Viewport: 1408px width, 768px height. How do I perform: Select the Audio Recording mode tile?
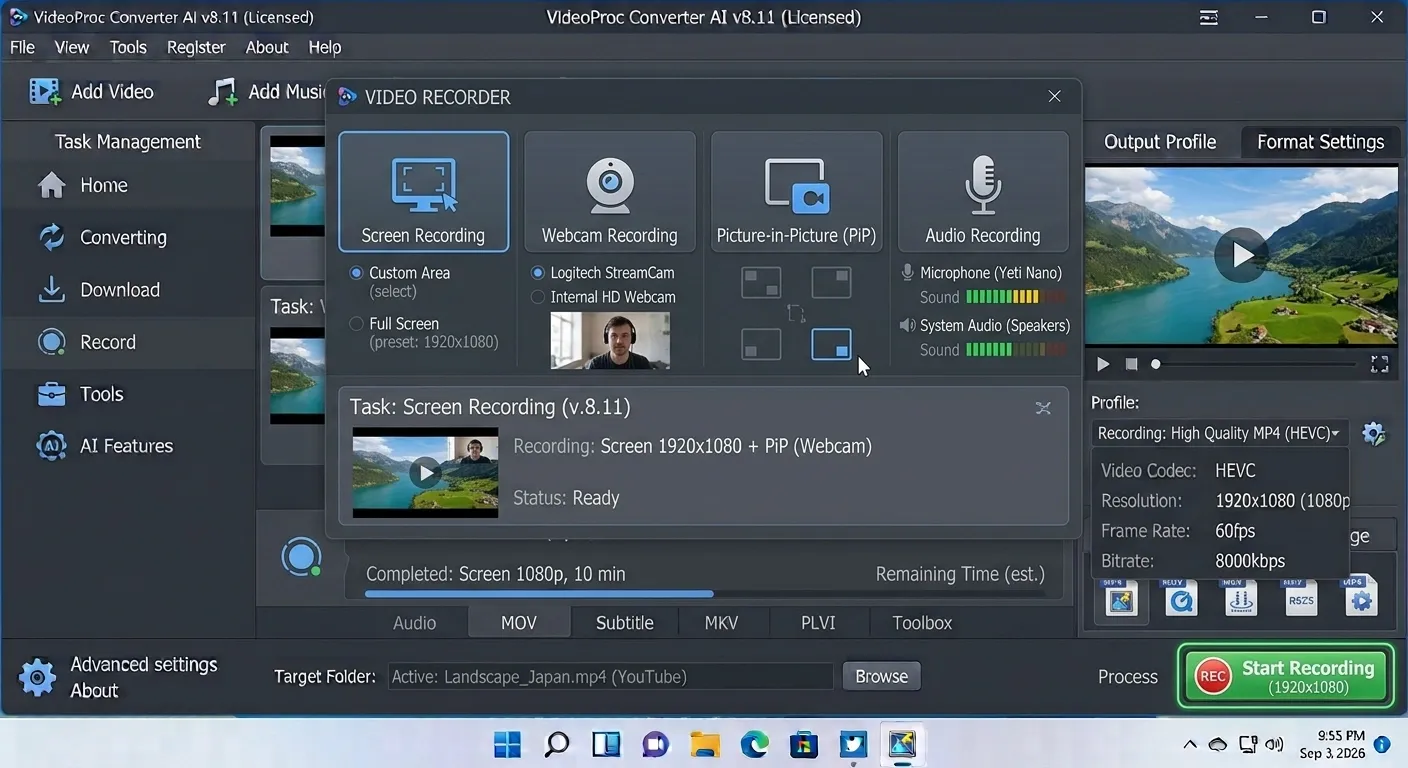pyautogui.click(x=982, y=191)
